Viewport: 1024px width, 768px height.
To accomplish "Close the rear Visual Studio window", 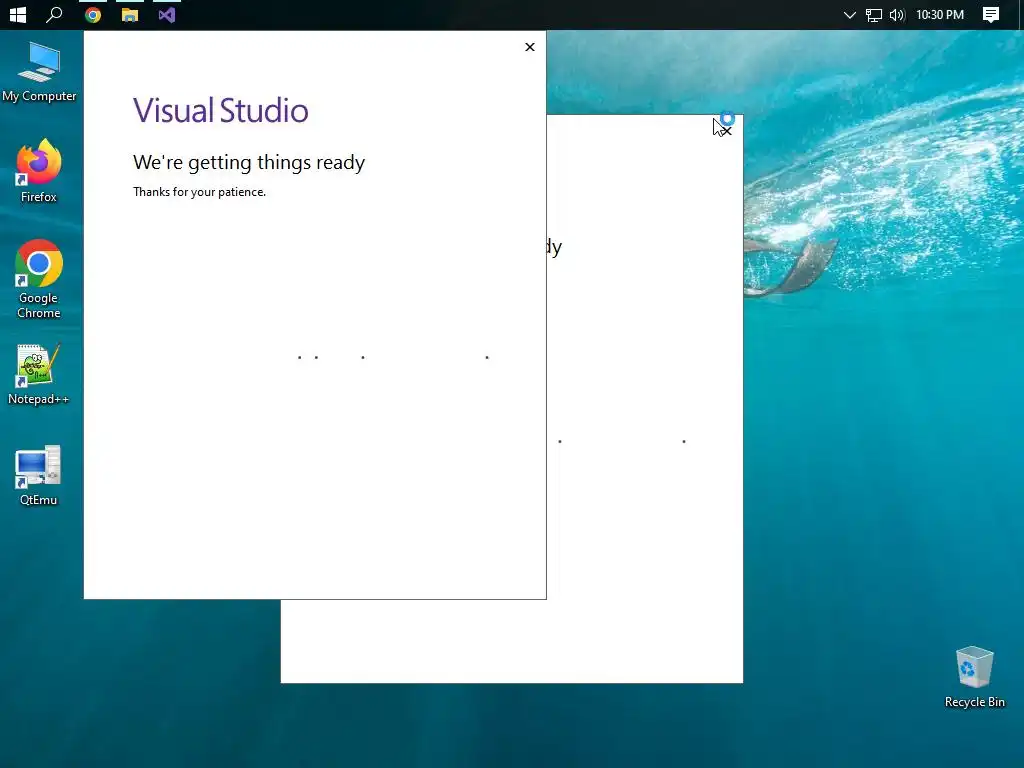I will pos(726,131).
